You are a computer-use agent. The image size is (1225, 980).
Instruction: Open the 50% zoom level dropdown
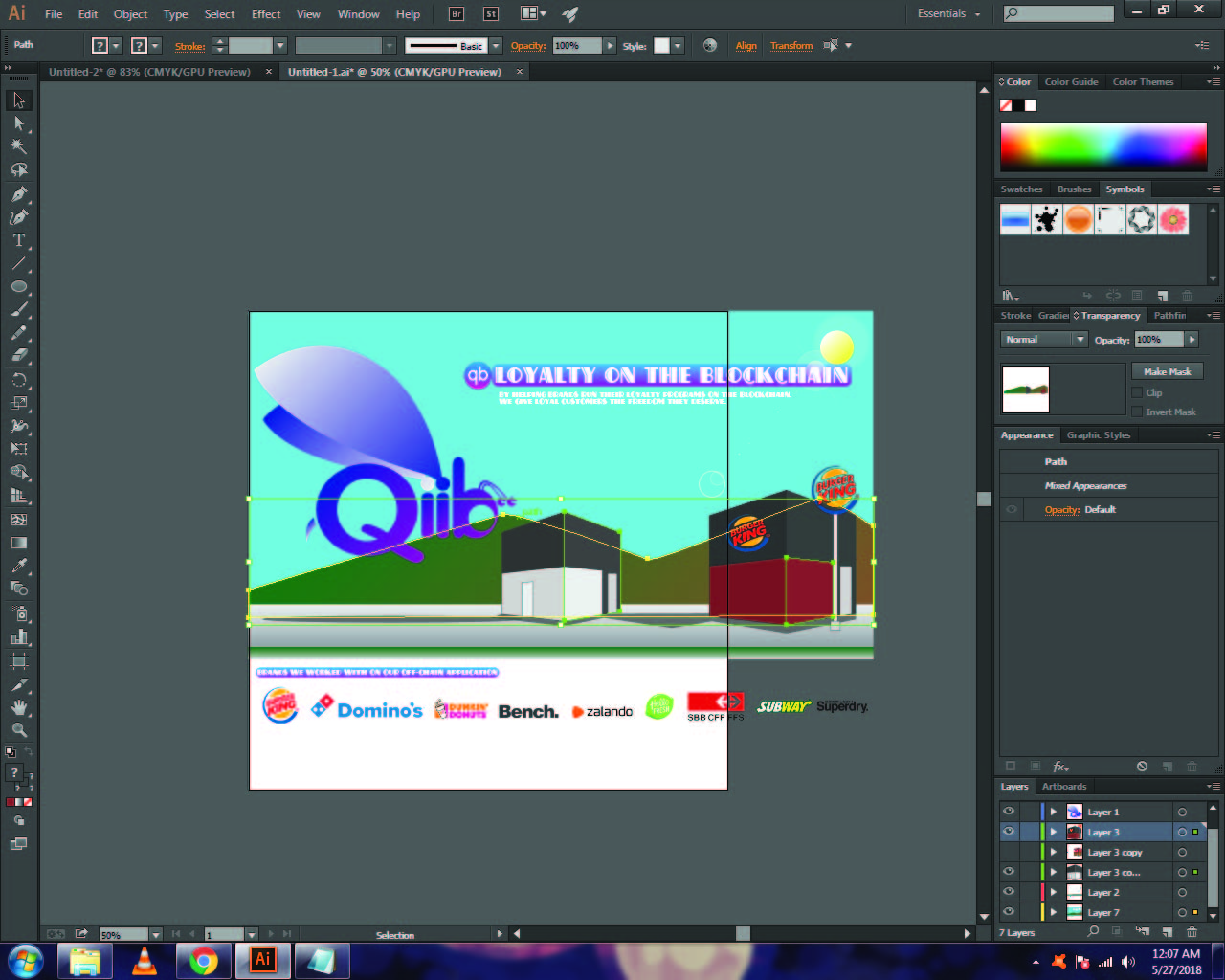(156, 934)
